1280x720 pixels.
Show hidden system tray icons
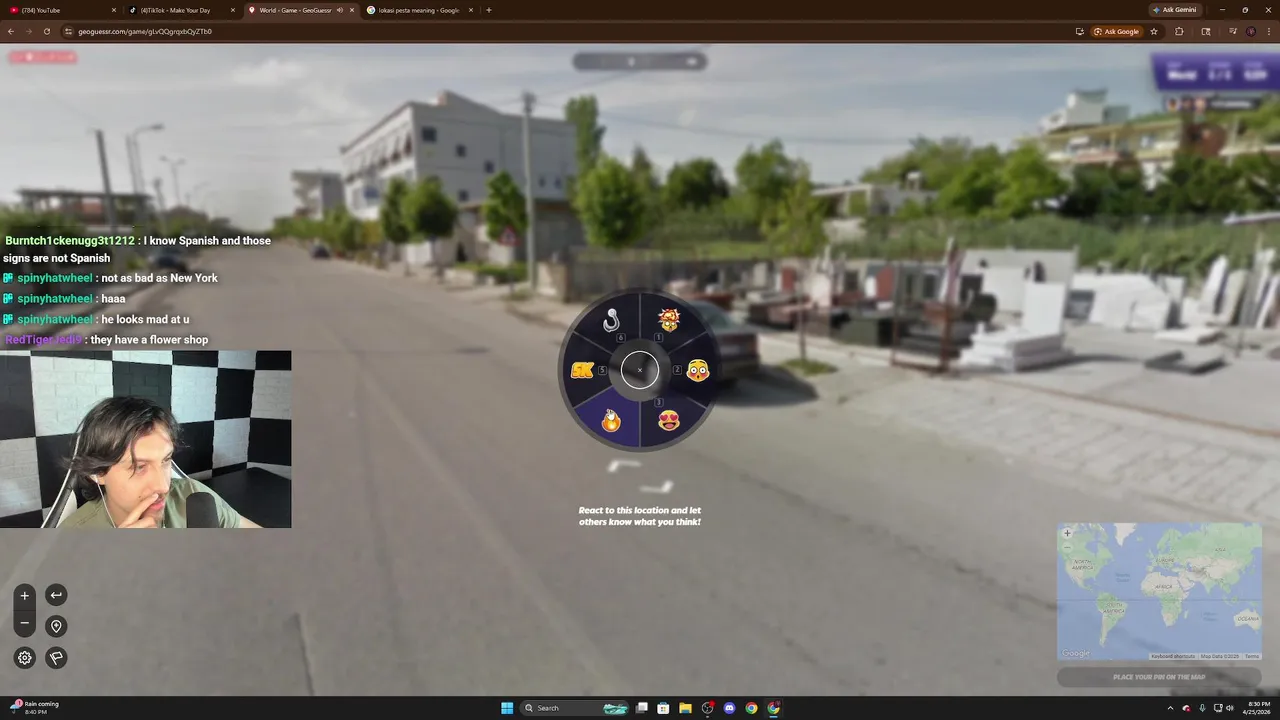(1170, 708)
